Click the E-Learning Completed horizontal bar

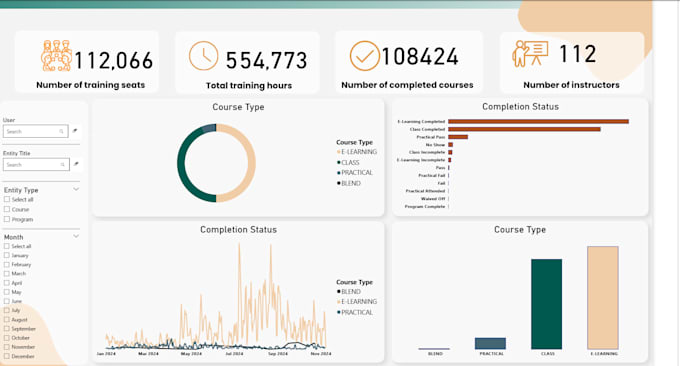[x=538, y=121]
